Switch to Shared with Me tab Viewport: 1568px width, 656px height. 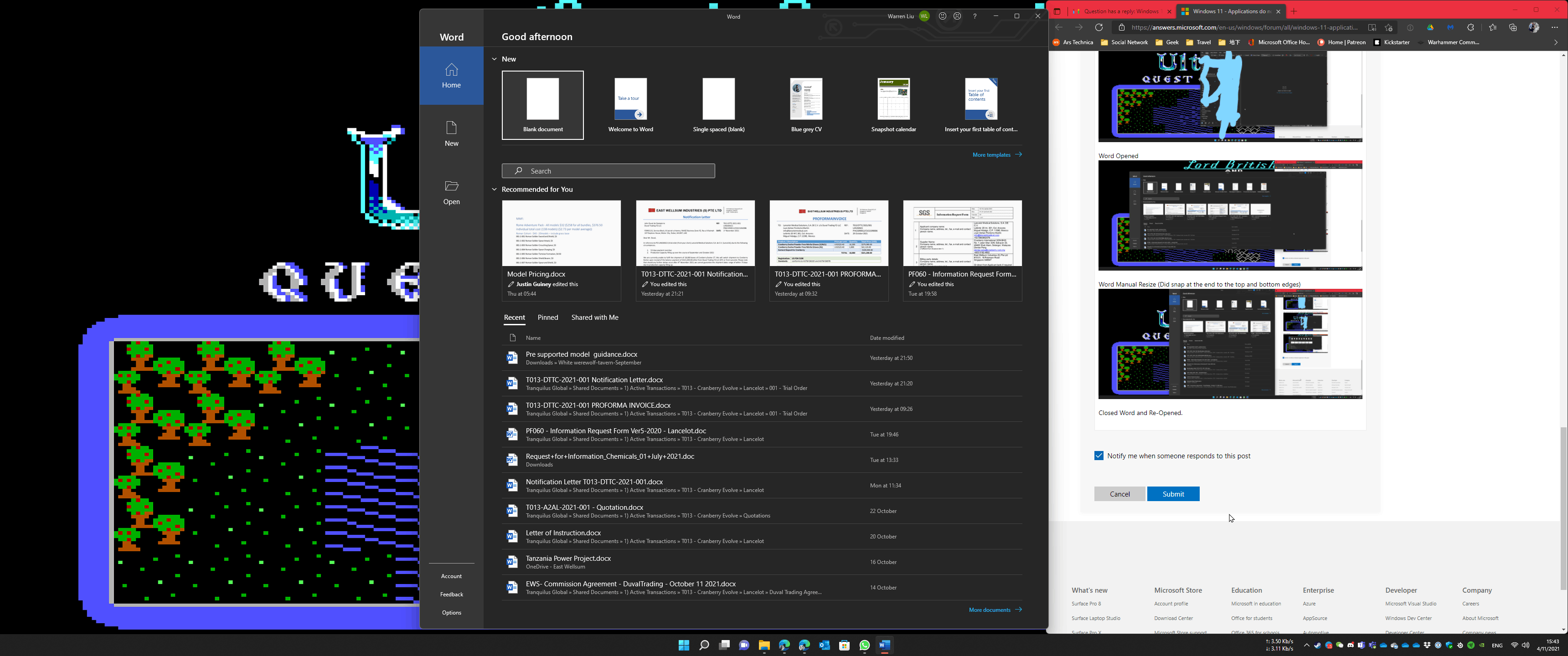pyautogui.click(x=594, y=317)
